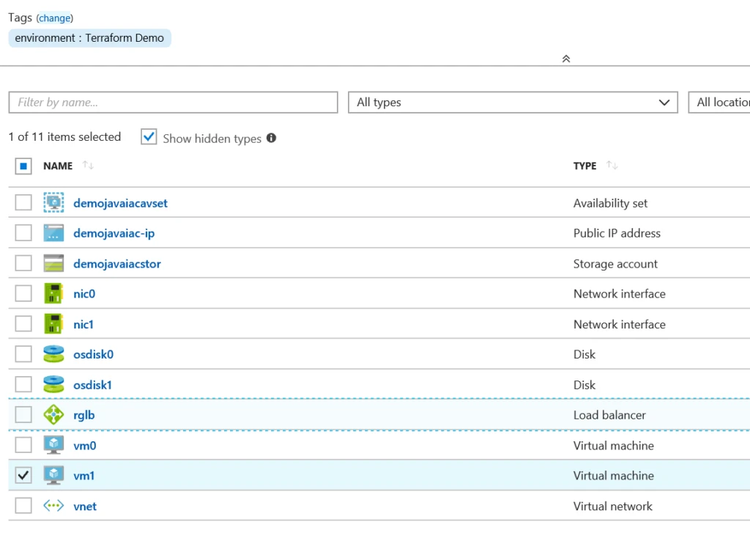
Task: Click the demojavaiacavset availability set icon
Action: [x=54, y=203]
